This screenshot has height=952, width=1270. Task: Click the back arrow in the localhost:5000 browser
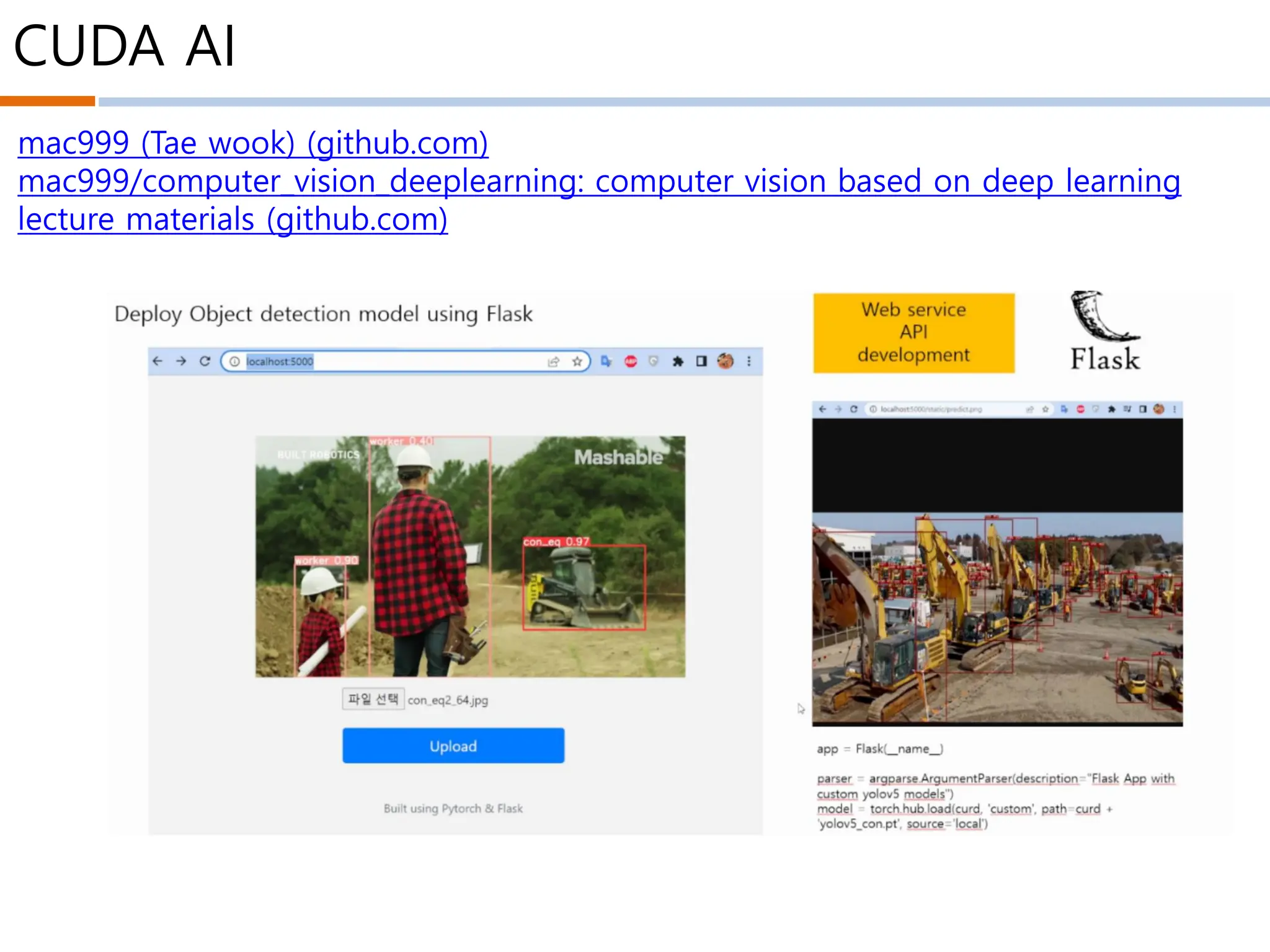pyautogui.click(x=158, y=361)
